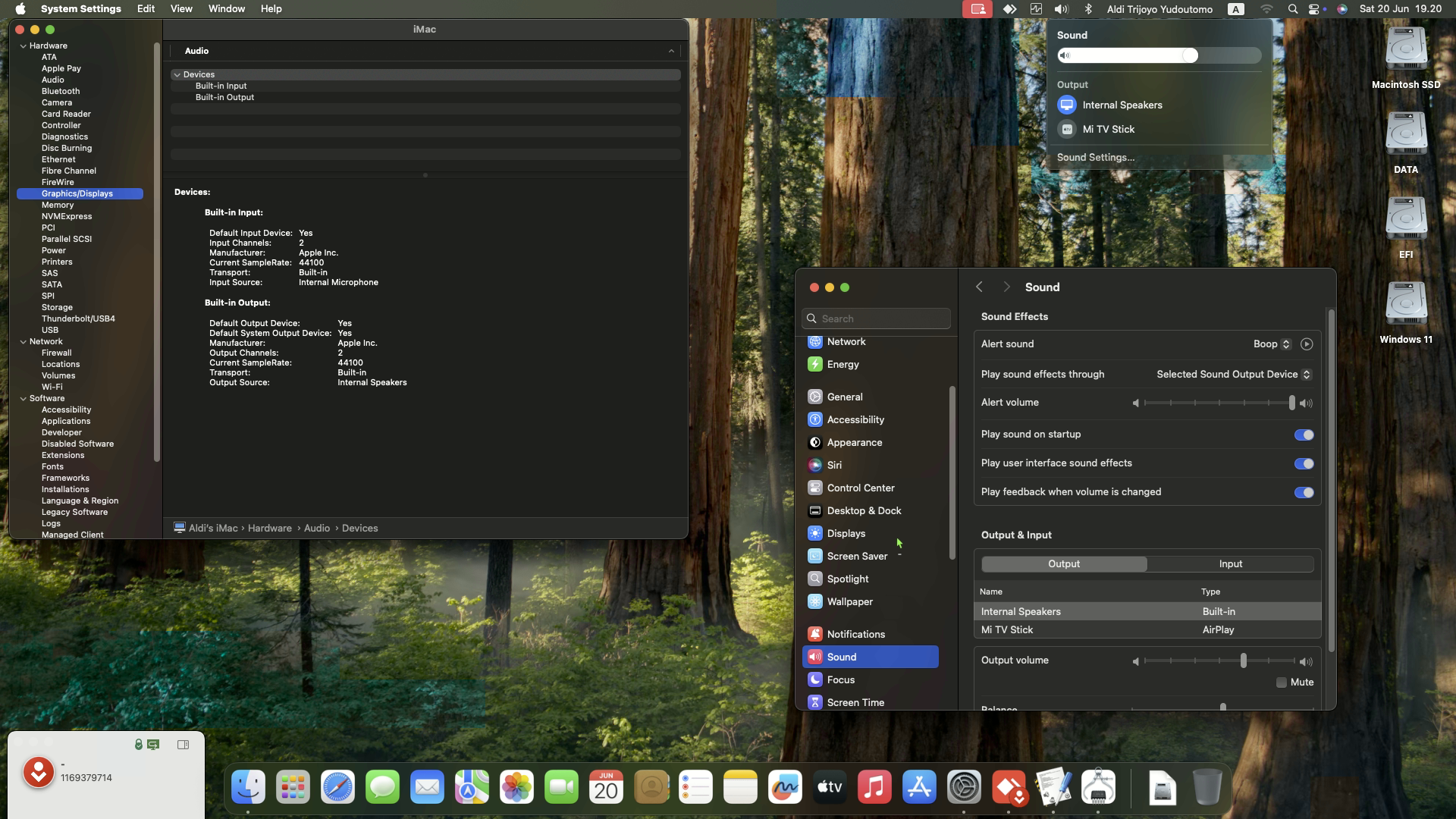Image resolution: width=1456 pixels, height=819 pixels.
Task: Open Macintosh SSD drive on desktop
Action: pyautogui.click(x=1406, y=58)
